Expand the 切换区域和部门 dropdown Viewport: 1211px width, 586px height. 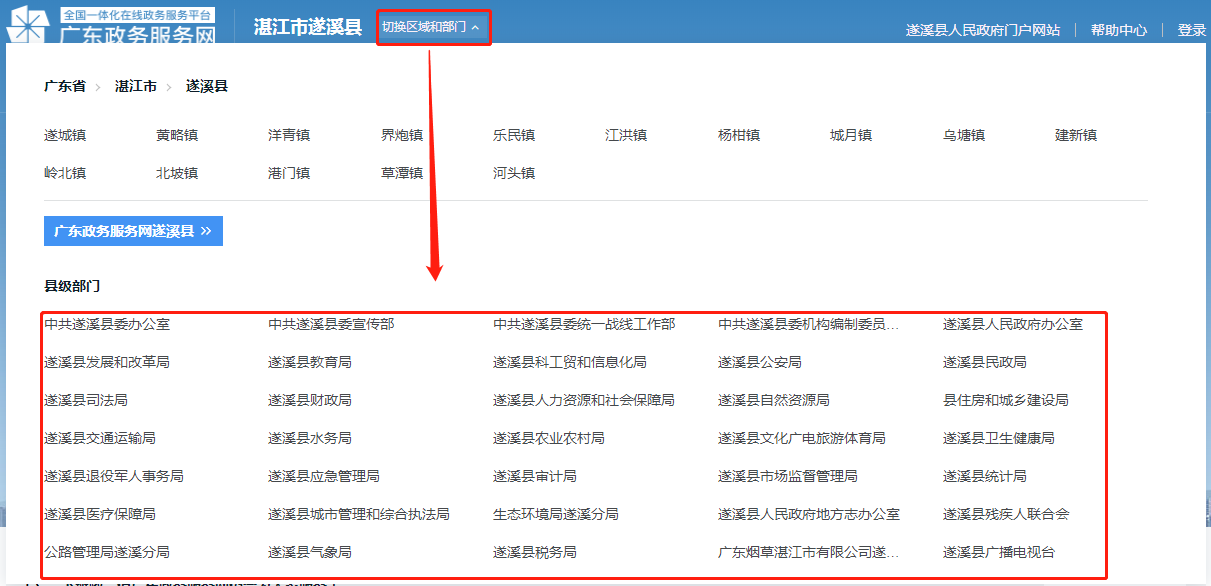432,27
